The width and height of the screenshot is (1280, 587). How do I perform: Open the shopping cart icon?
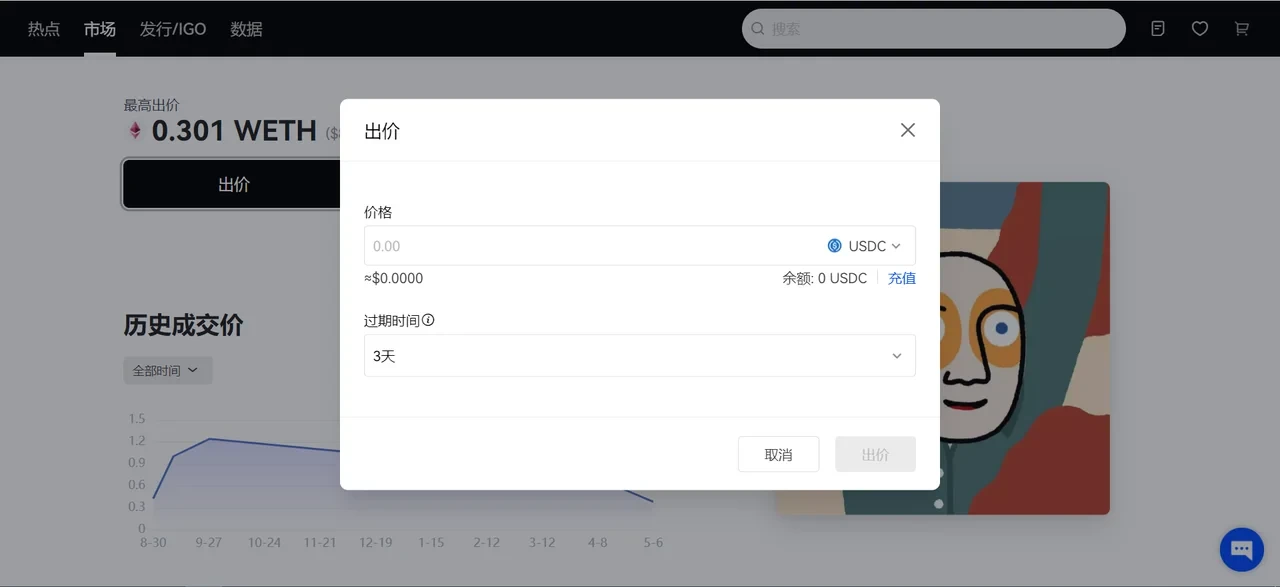click(1242, 29)
